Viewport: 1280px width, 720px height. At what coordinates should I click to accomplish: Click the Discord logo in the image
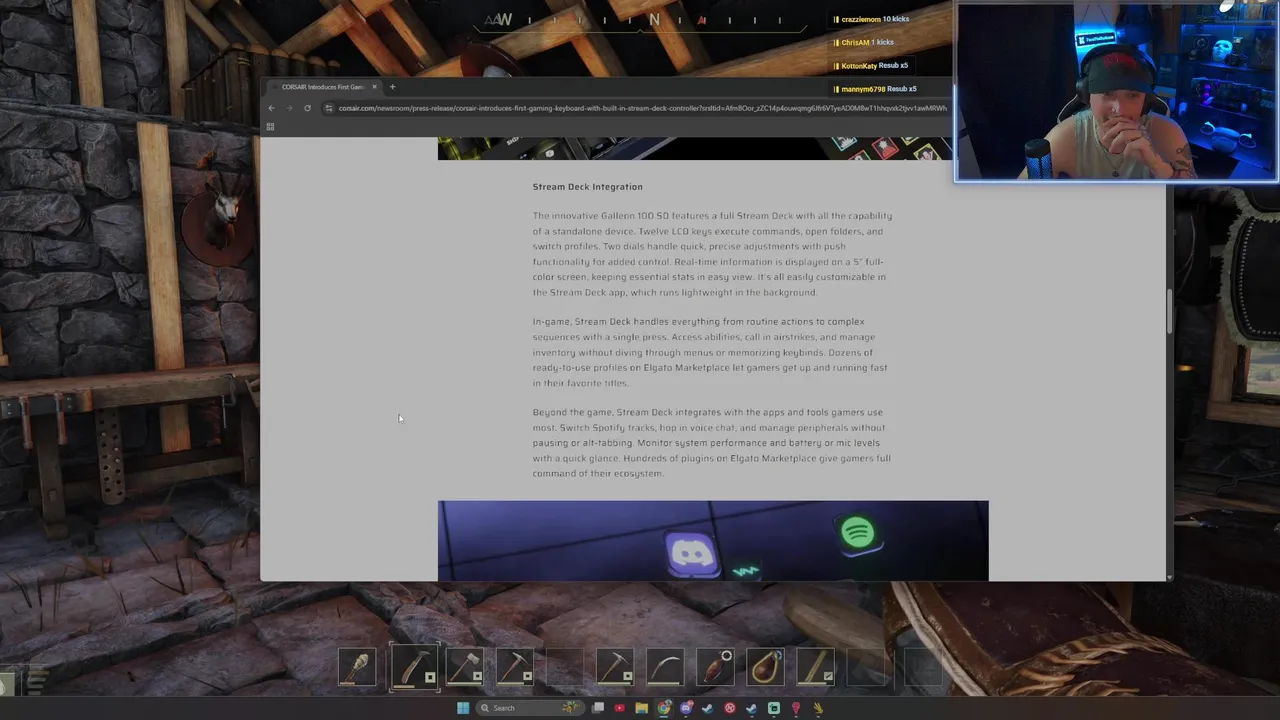tap(692, 552)
